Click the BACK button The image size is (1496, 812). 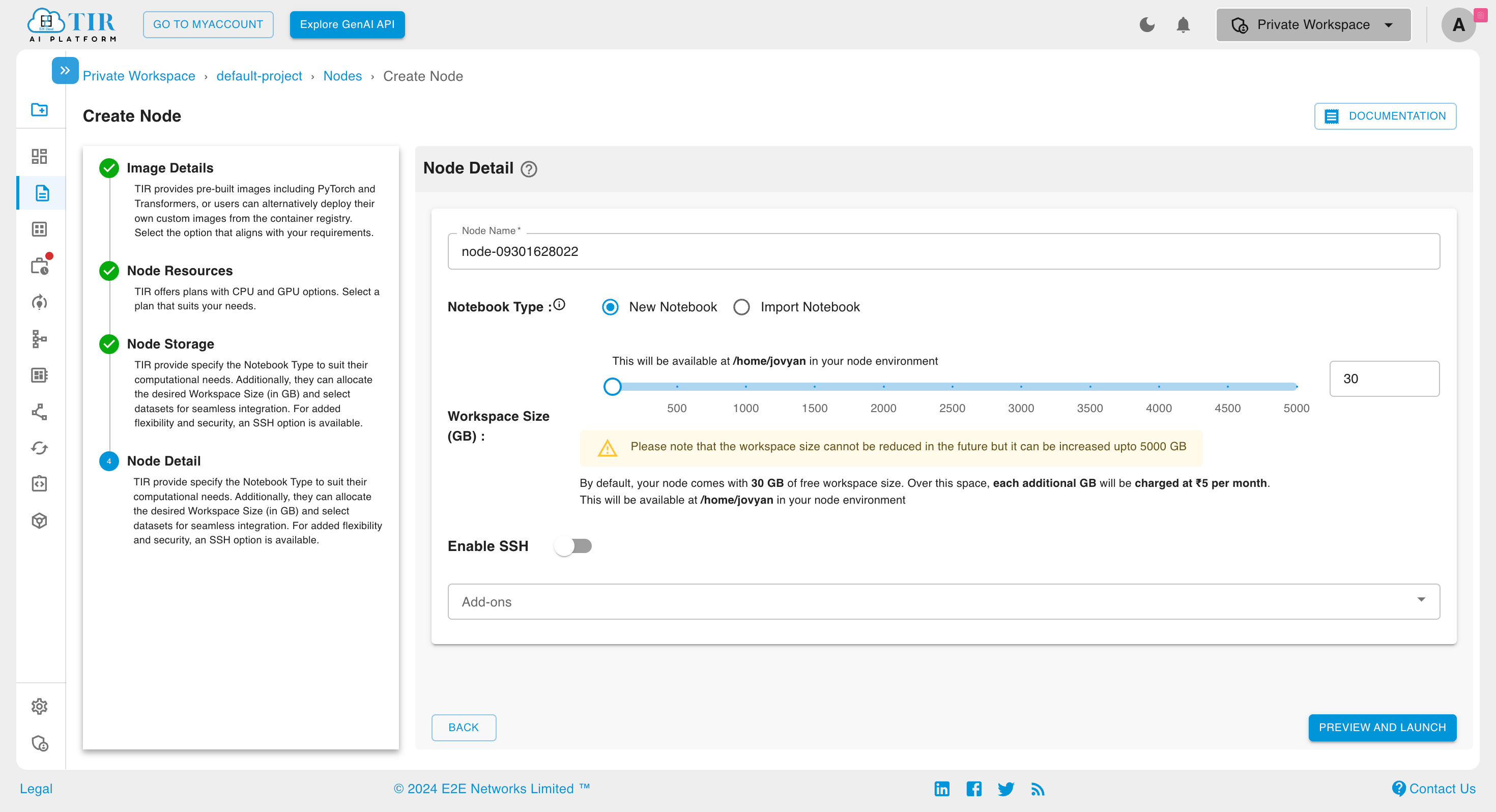pyautogui.click(x=464, y=727)
